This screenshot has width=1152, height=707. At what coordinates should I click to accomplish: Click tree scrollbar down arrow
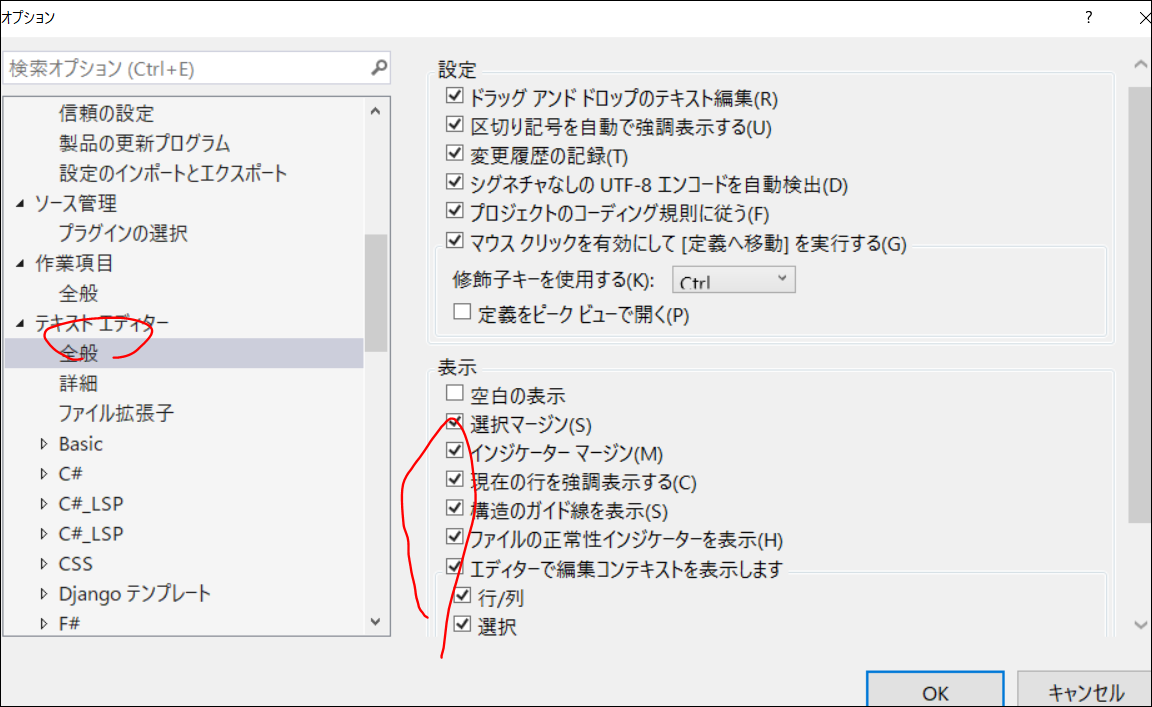pos(375,622)
